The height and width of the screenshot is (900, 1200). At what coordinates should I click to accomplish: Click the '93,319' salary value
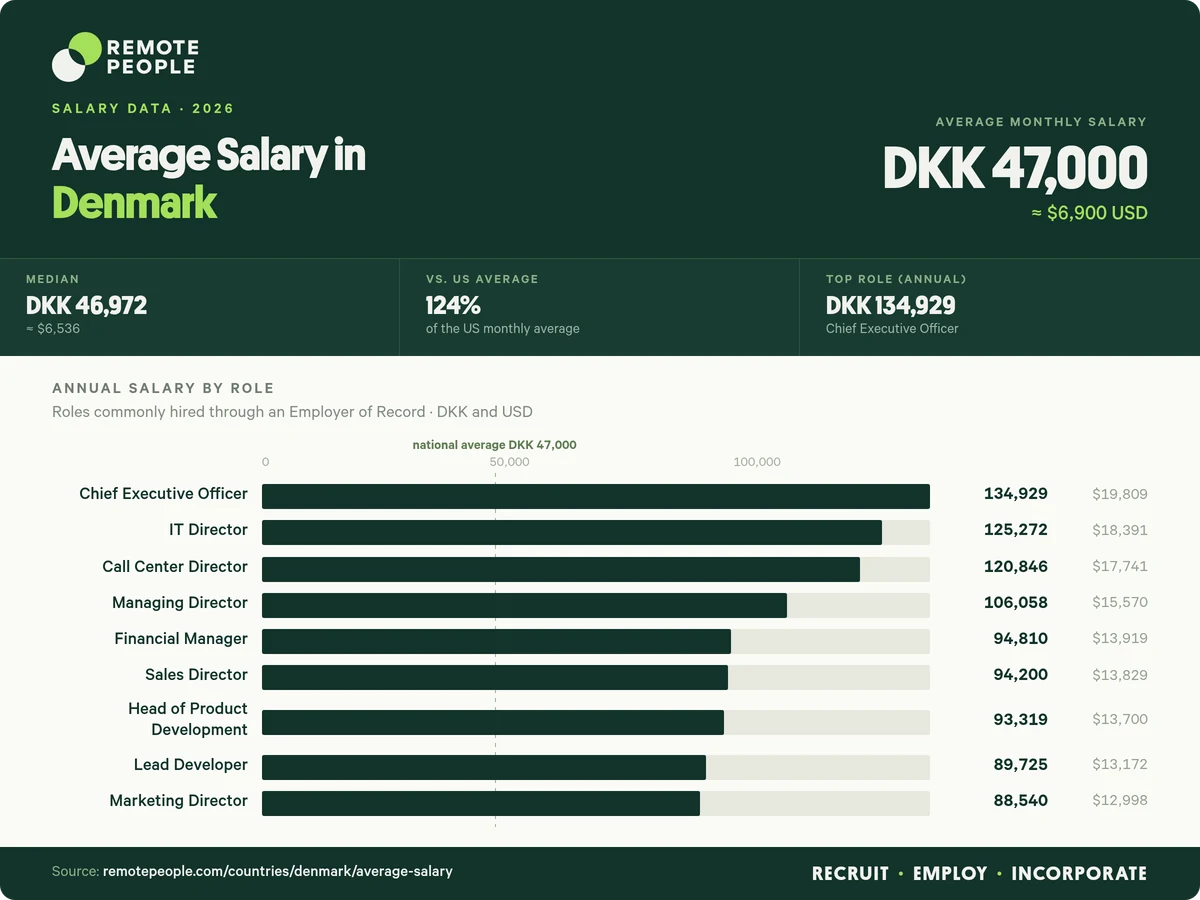pos(1020,719)
